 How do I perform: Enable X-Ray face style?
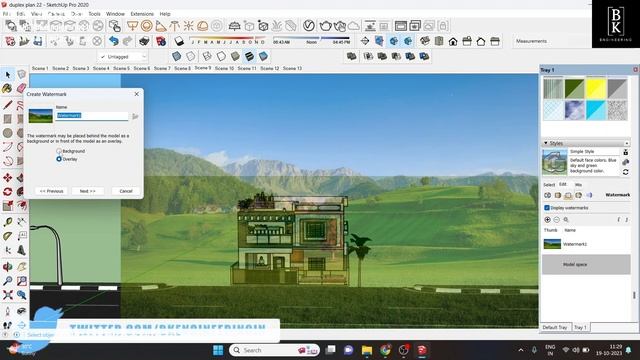click(176, 56)
